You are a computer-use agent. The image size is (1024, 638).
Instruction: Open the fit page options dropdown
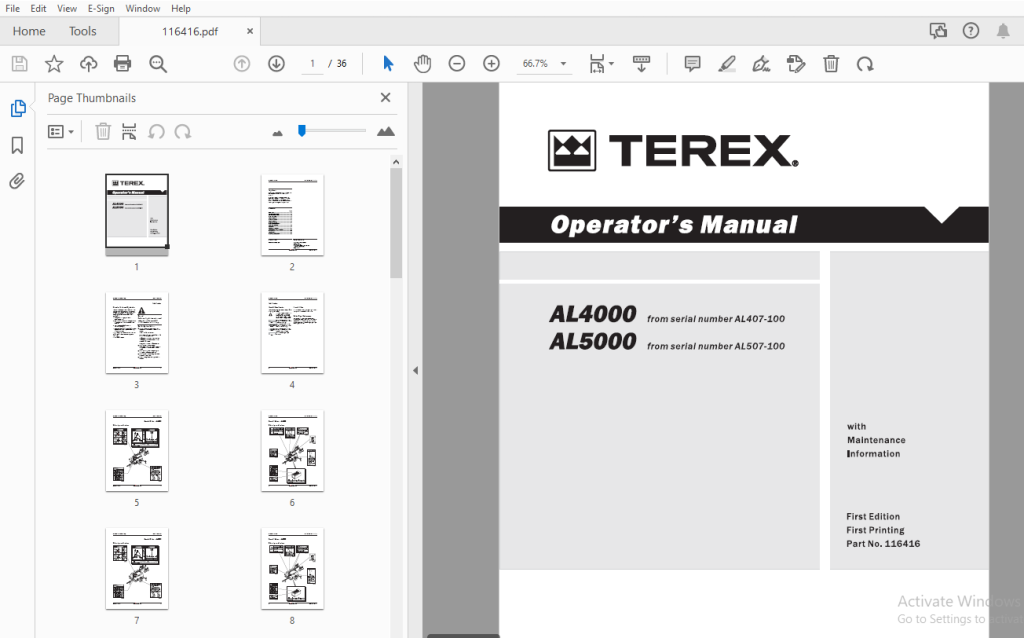point(601,64)
